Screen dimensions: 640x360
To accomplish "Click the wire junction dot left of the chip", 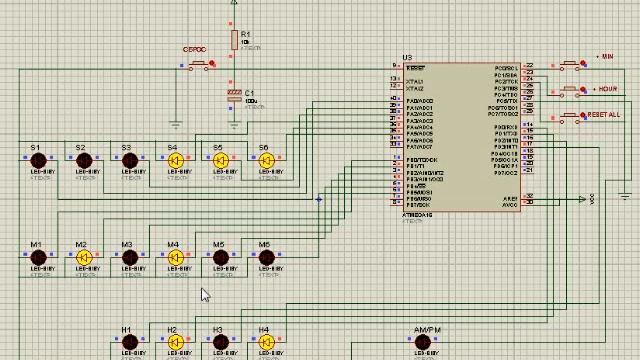I will (x=319, y=199).
